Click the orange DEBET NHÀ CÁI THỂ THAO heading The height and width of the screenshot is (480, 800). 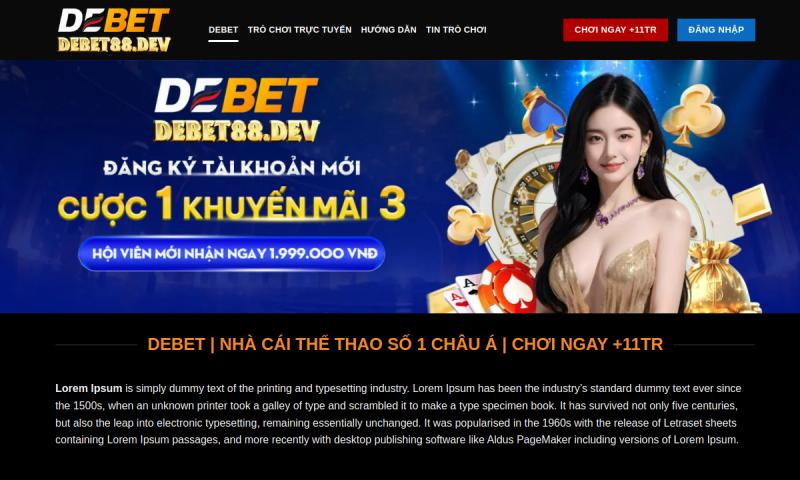click(405, 344)
